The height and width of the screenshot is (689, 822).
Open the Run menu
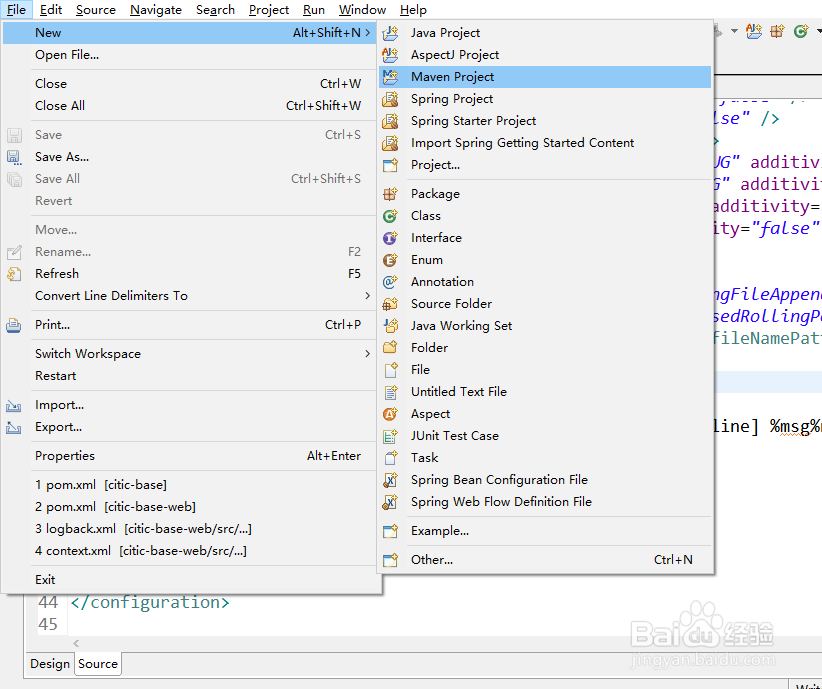[x=313, y=10]
